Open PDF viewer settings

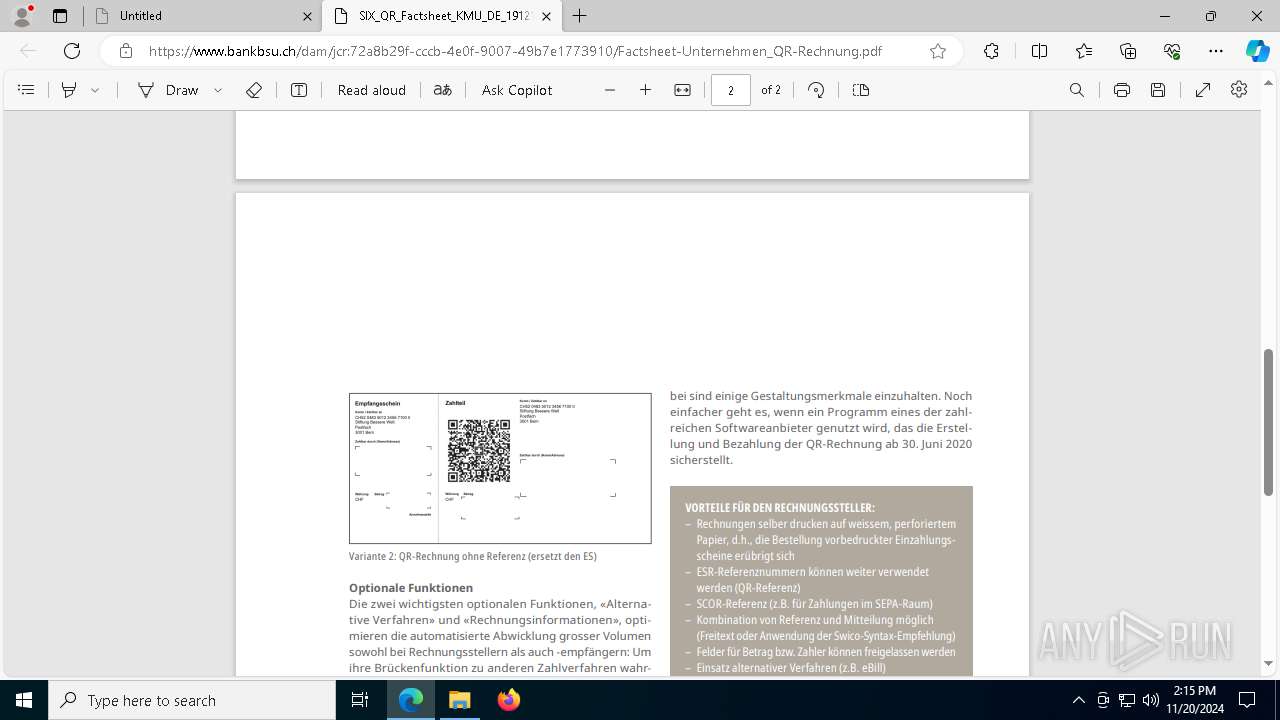click(x=1239, y=90)
